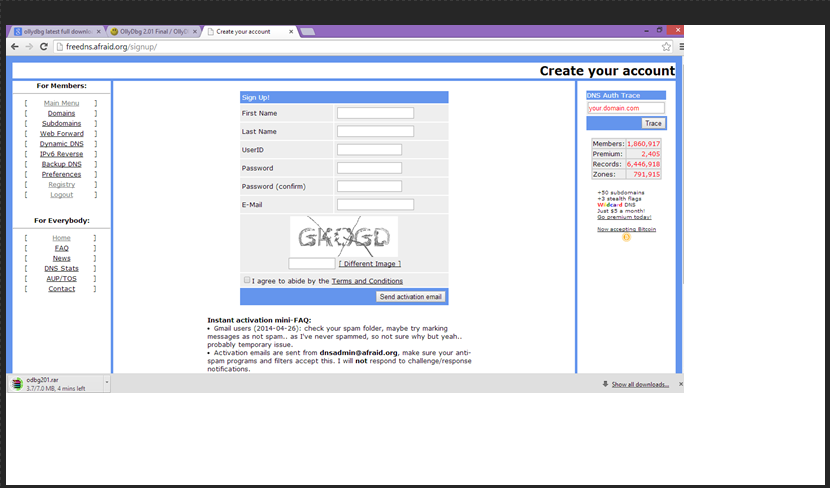Click the Trace button
Image resolution: width=830 pixels, height=488 pixels.
tap(653, 123)
